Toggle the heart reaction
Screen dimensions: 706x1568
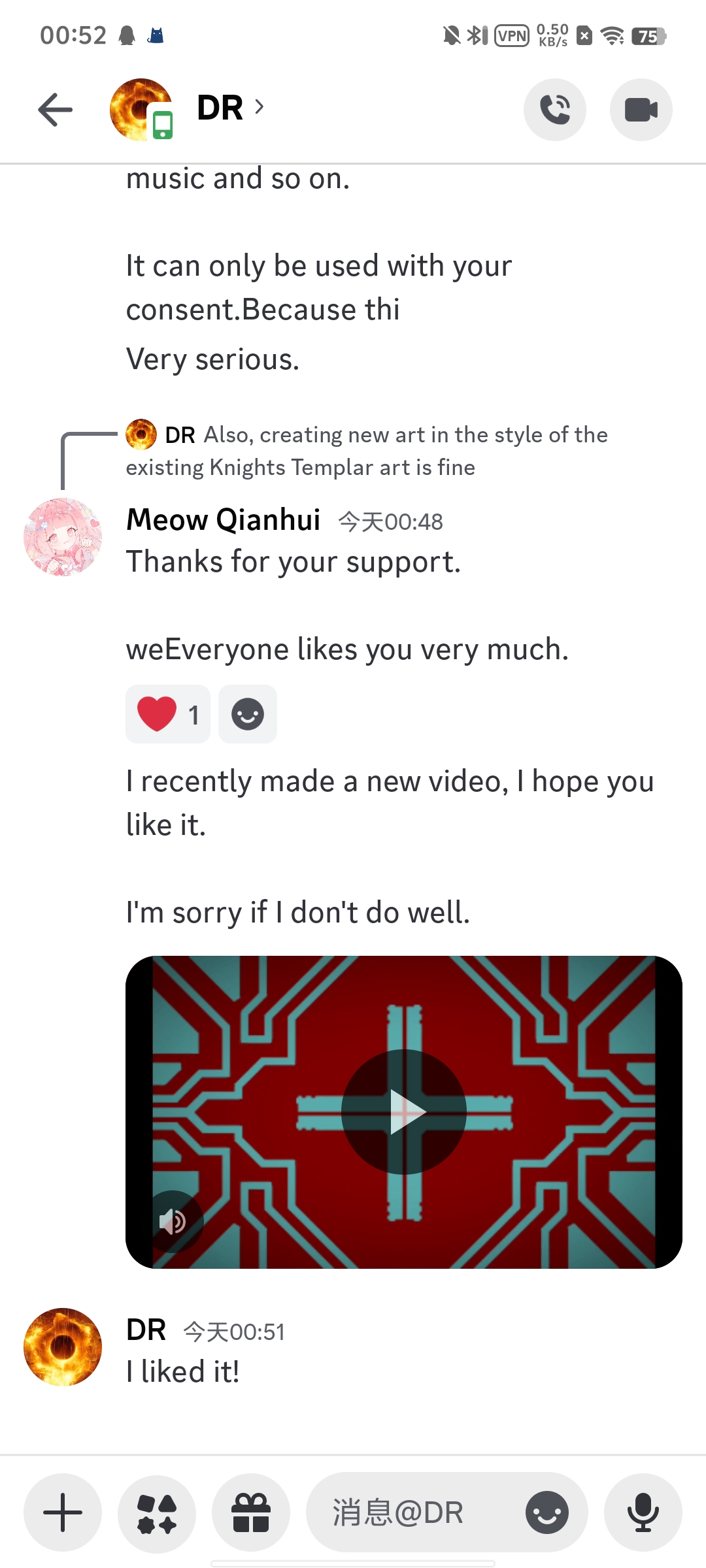click(168, 714)
